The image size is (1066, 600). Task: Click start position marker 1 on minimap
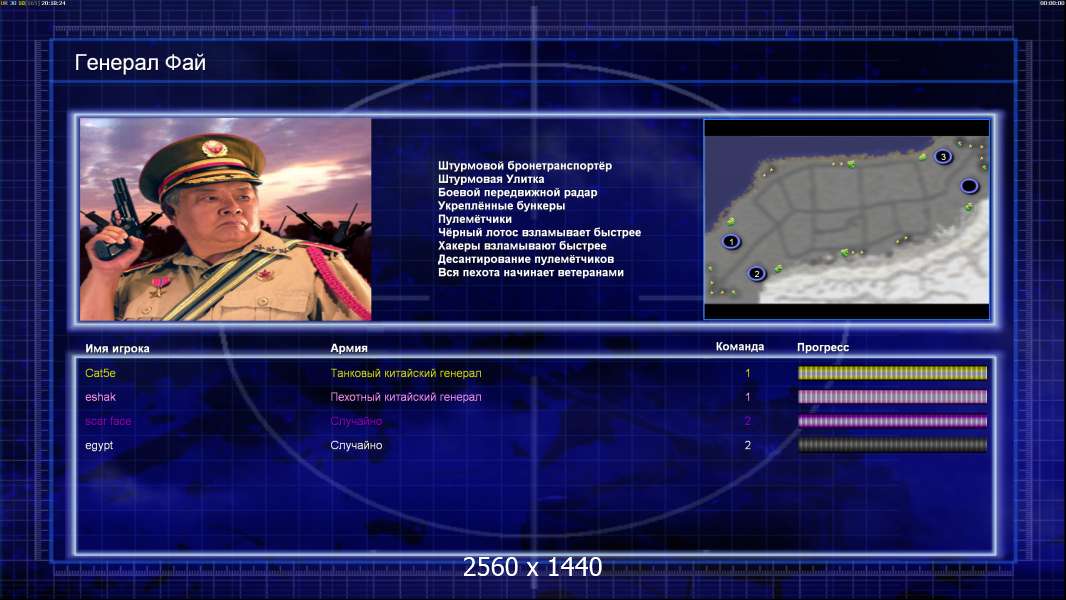click(731, 241)
